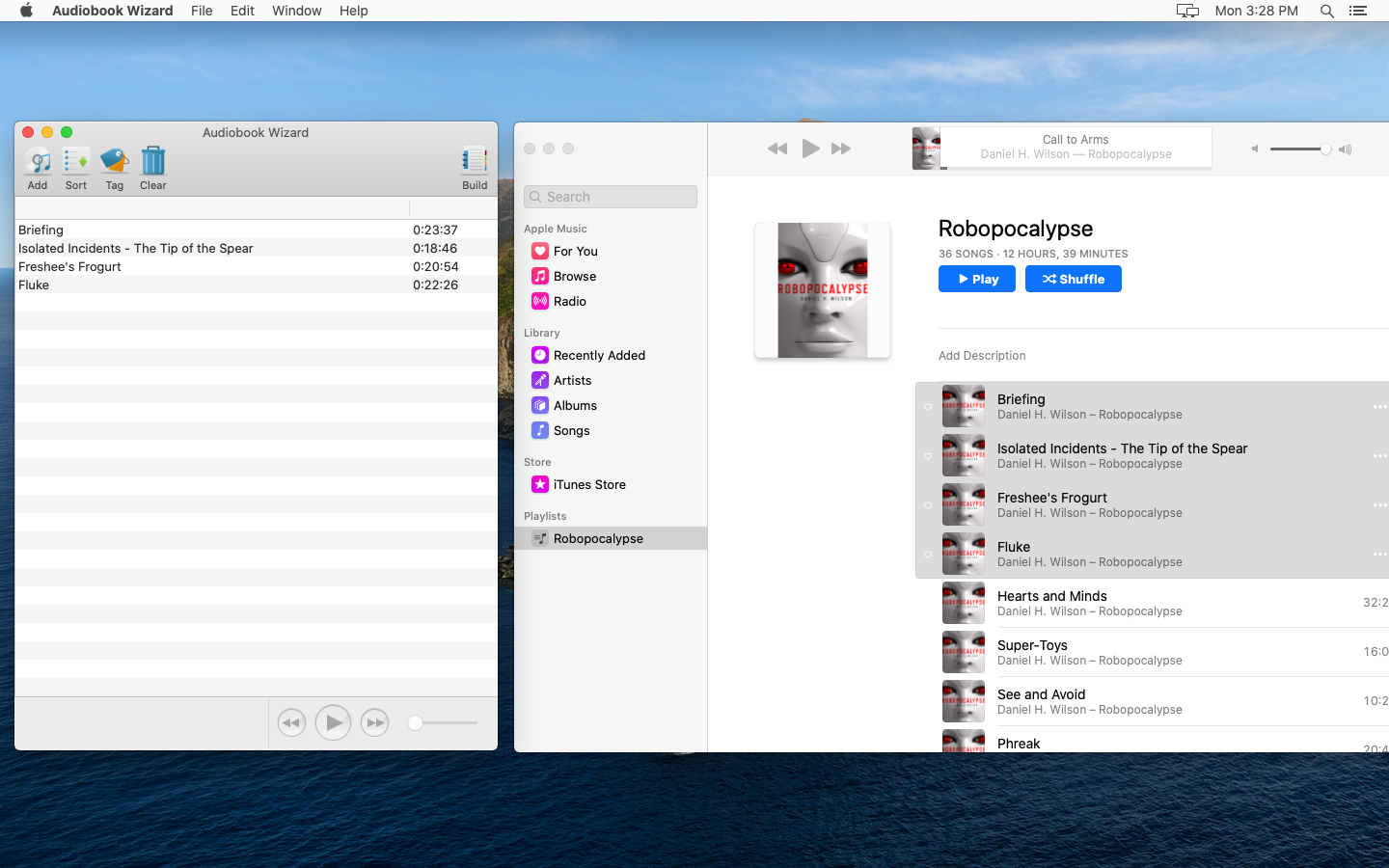Select the Robopocalypse playlist in sidebar
Image resolution: width=1389 pixels, height=868 pixels.
[x=611, y=538]
